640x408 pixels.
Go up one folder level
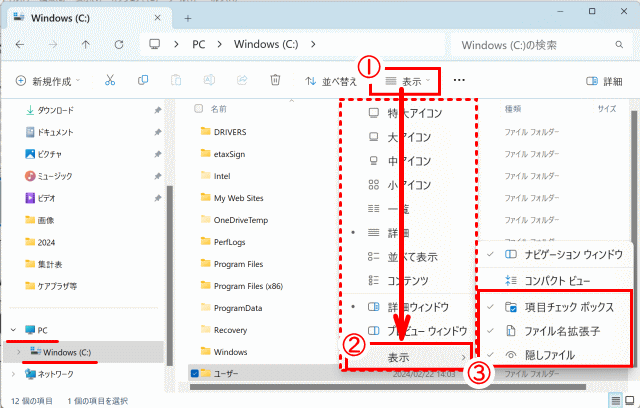85,44
